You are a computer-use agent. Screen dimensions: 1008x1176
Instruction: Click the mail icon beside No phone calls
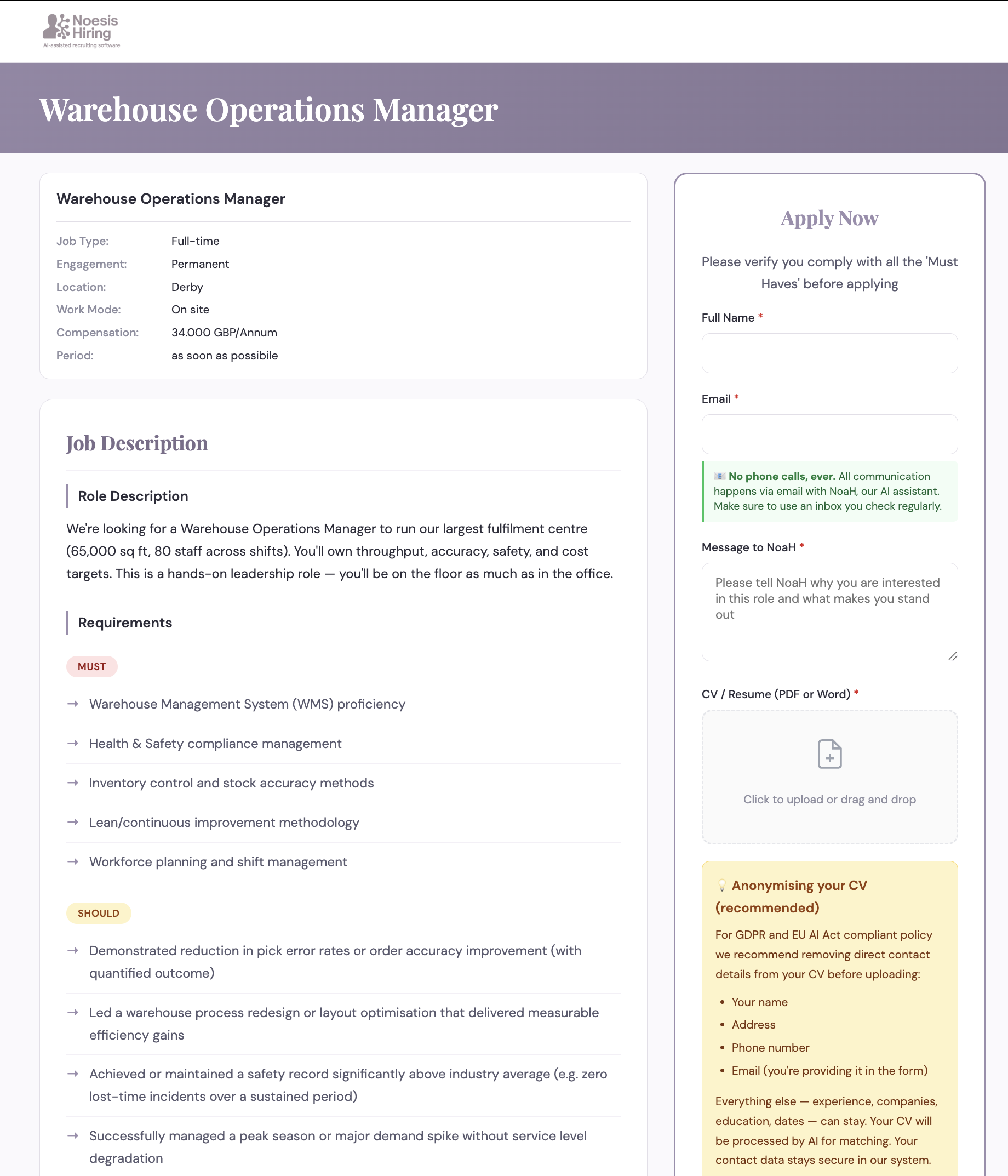tap(719, 476)
